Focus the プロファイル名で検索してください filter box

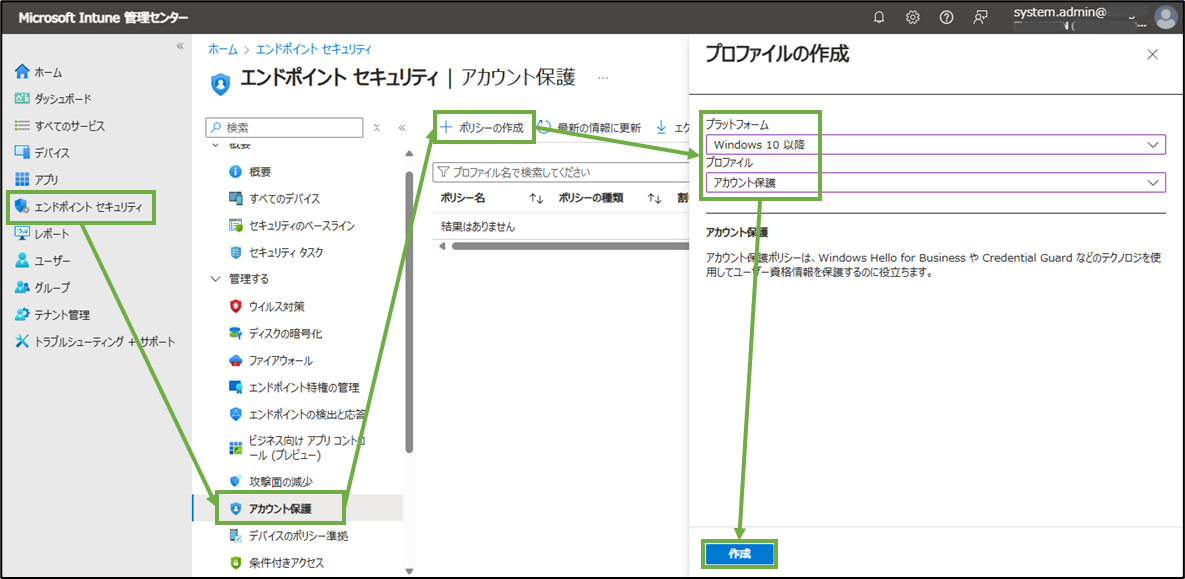559,173
